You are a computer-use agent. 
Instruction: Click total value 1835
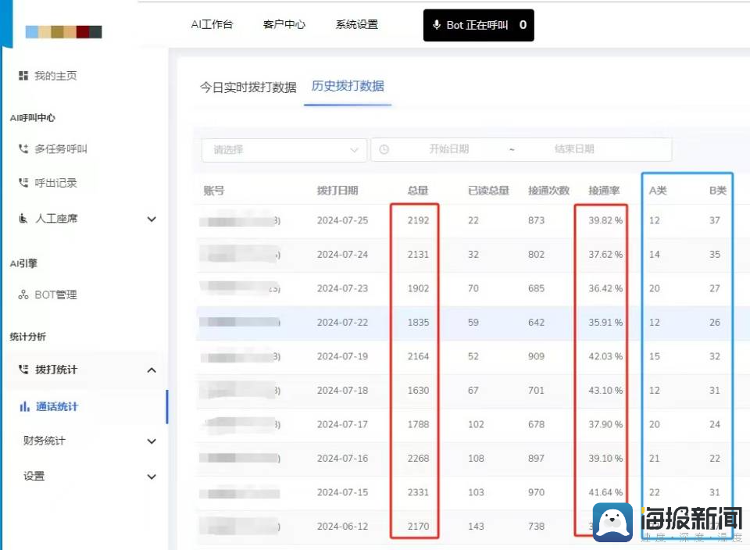(418, 322)
